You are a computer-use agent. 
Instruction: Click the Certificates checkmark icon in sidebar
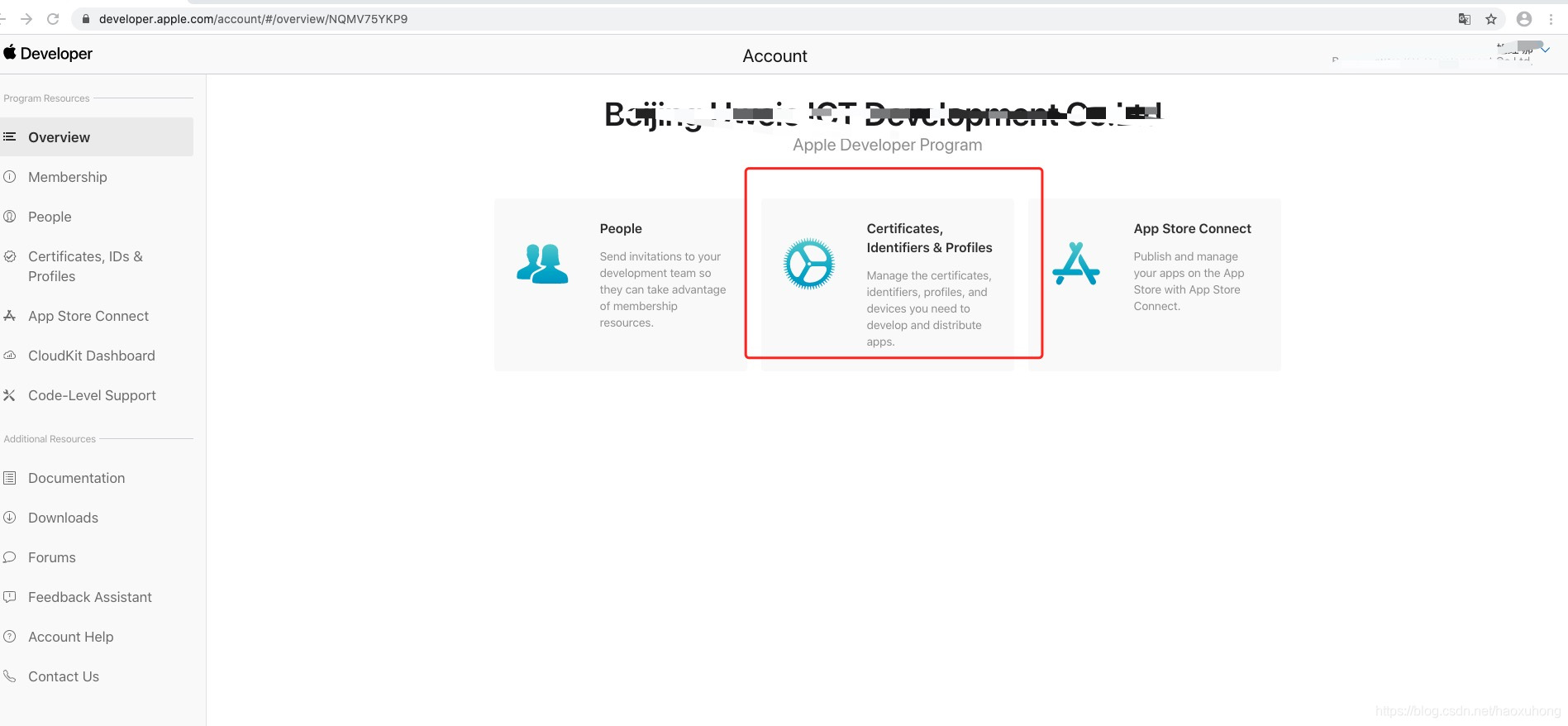tap(10, 256)
